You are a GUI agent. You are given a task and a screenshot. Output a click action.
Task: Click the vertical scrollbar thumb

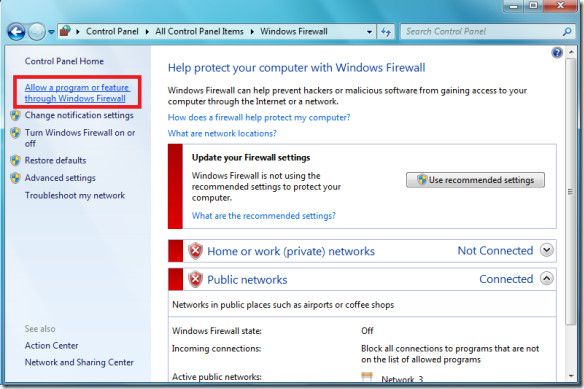pyautogui.click(x=570, y=192)
